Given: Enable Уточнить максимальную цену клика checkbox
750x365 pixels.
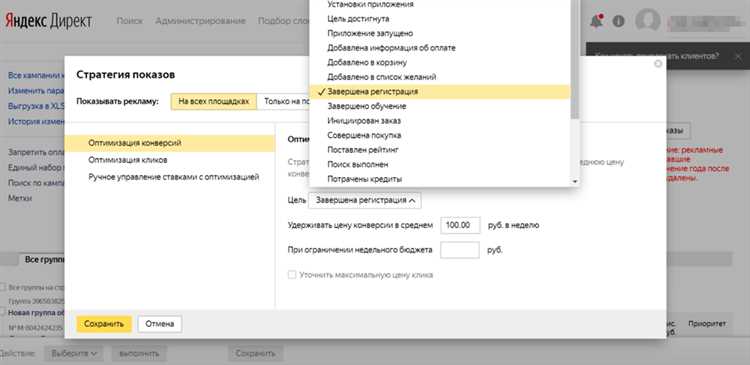Looking at the screenshot, I should (291, 275).
